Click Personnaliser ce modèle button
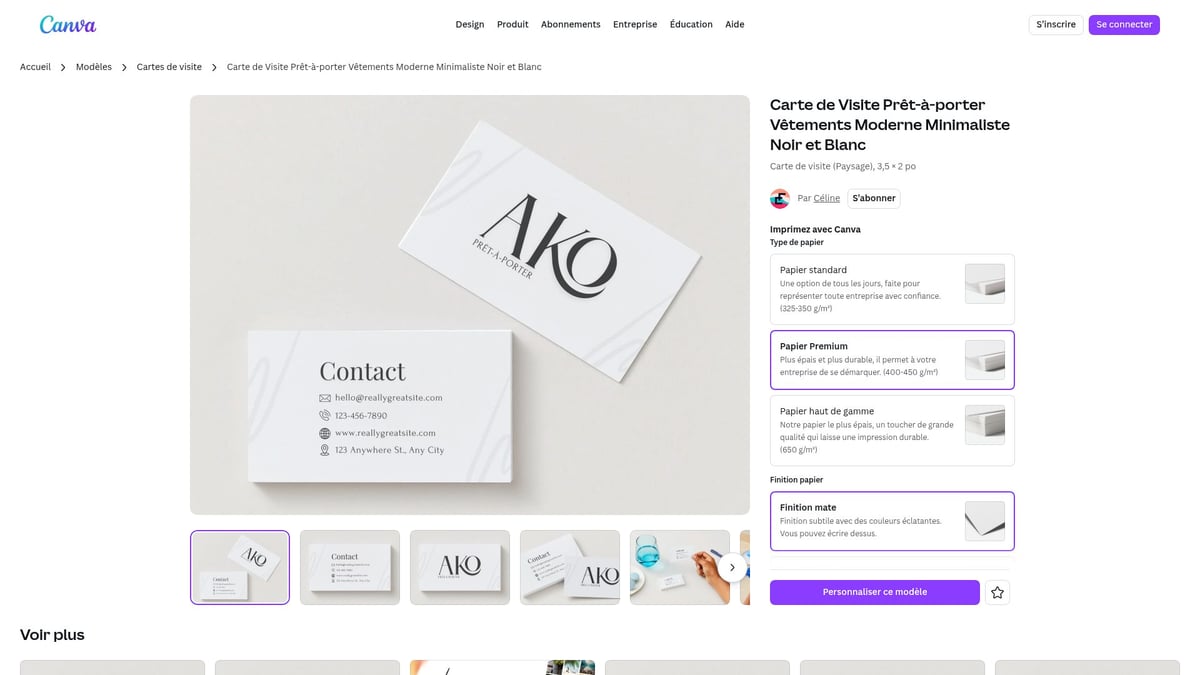The image size is (1200, 675). pyautogui.click(x=874, y=592)
